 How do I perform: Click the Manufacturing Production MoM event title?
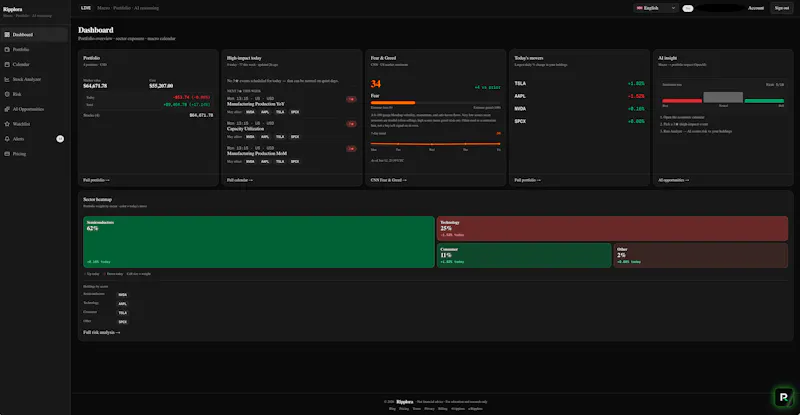257,153
